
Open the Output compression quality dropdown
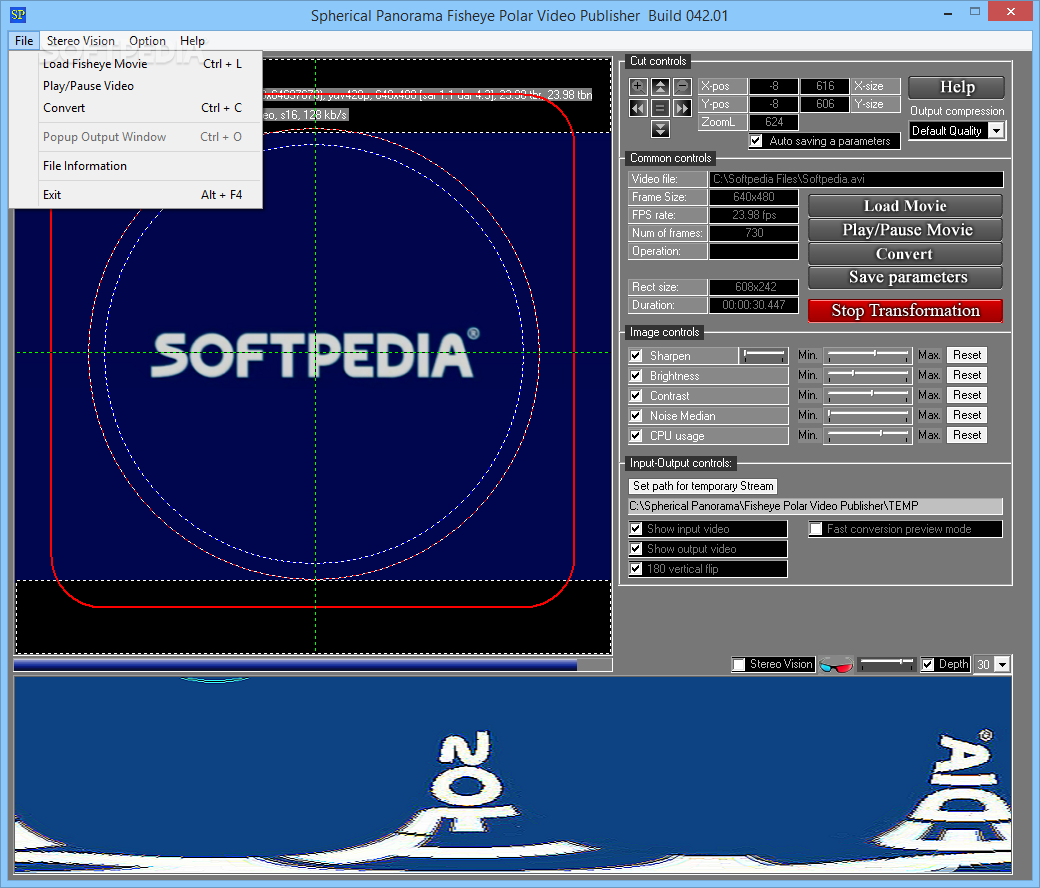coord(996,131)
